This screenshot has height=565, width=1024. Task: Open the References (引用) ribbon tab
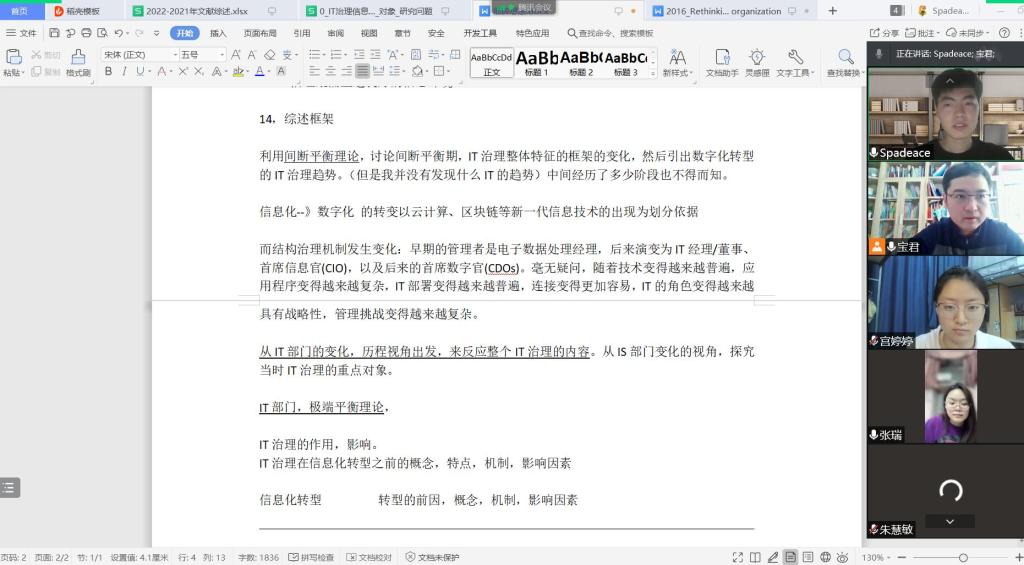tap(302, 33)
